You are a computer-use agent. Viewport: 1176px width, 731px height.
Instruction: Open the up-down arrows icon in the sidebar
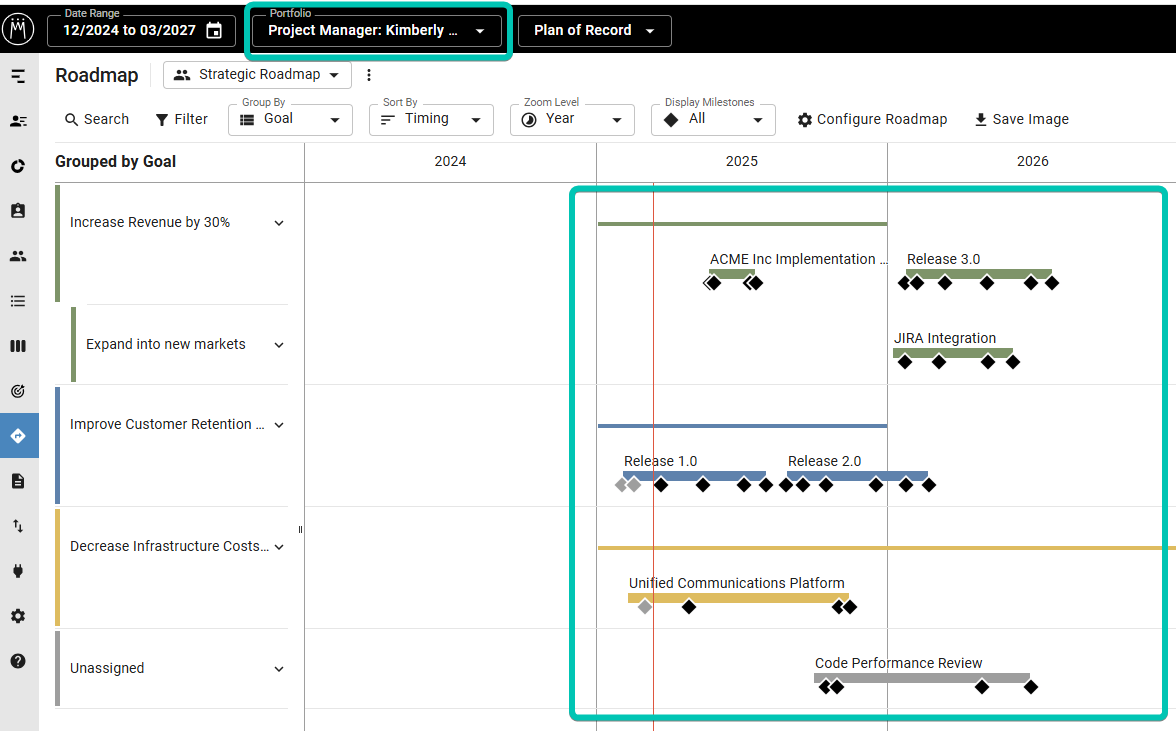[x=18, y=526]
